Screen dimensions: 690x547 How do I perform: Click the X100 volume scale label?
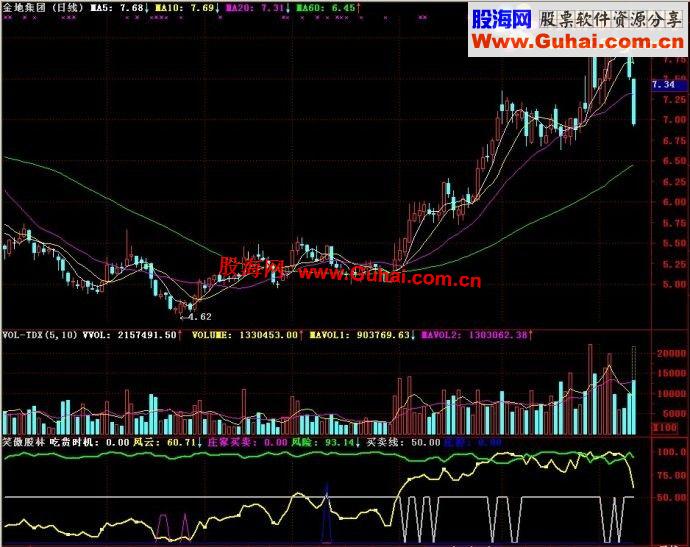click(665, 427)
